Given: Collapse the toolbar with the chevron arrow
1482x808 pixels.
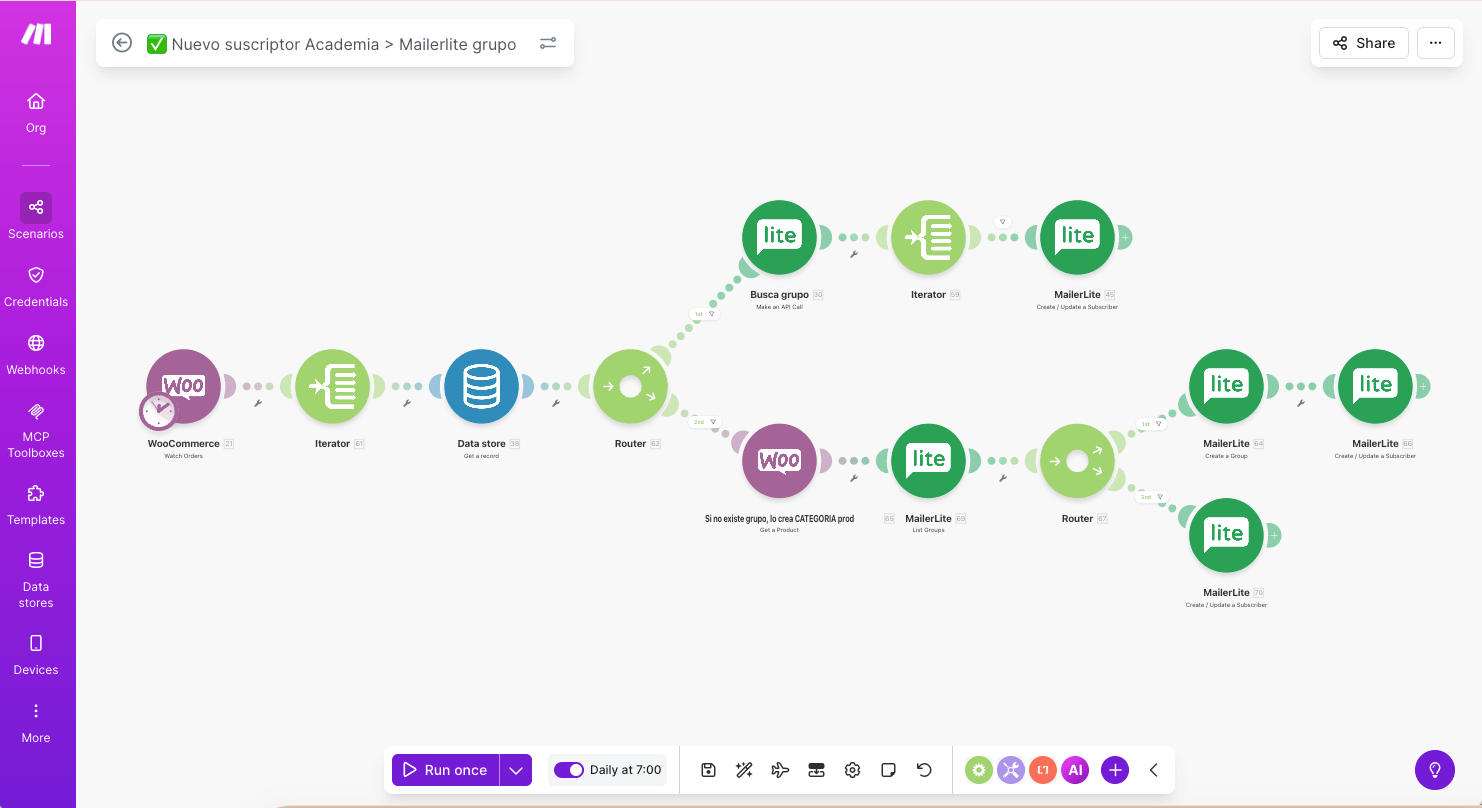Looking at the screenshot, I should tap(1153, 770).
